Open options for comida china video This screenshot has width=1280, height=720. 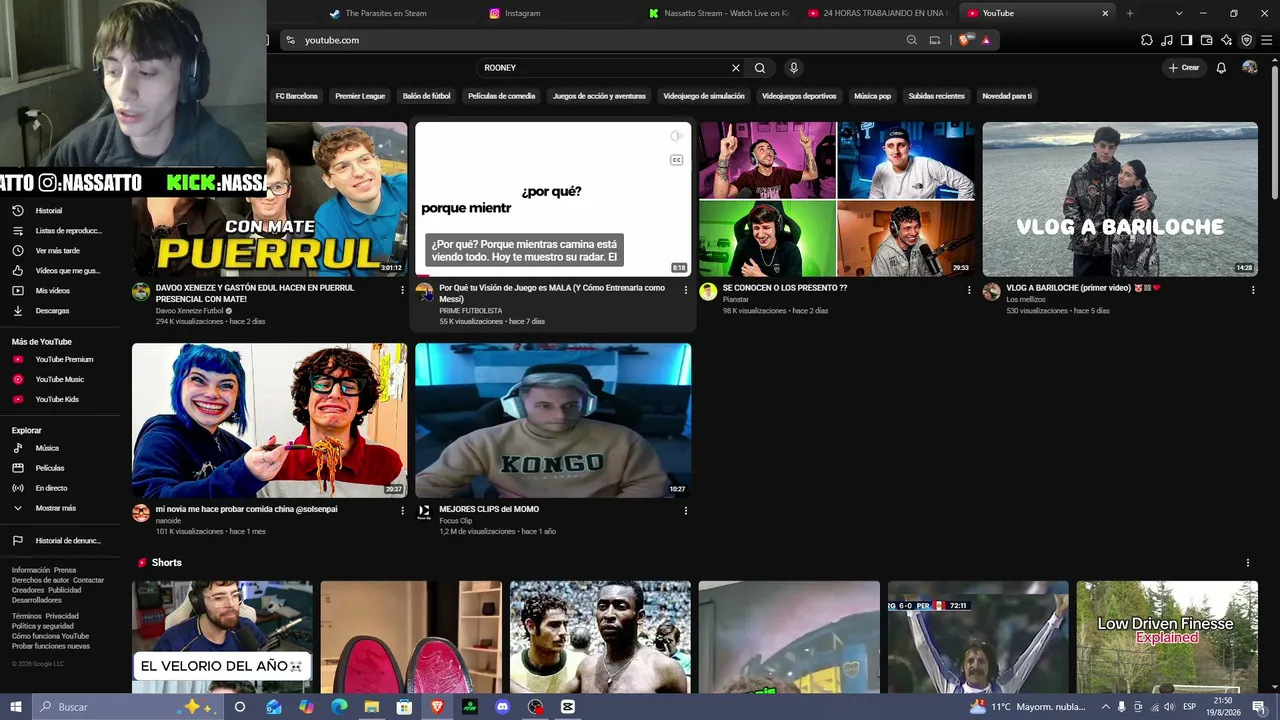coord(403,511)
